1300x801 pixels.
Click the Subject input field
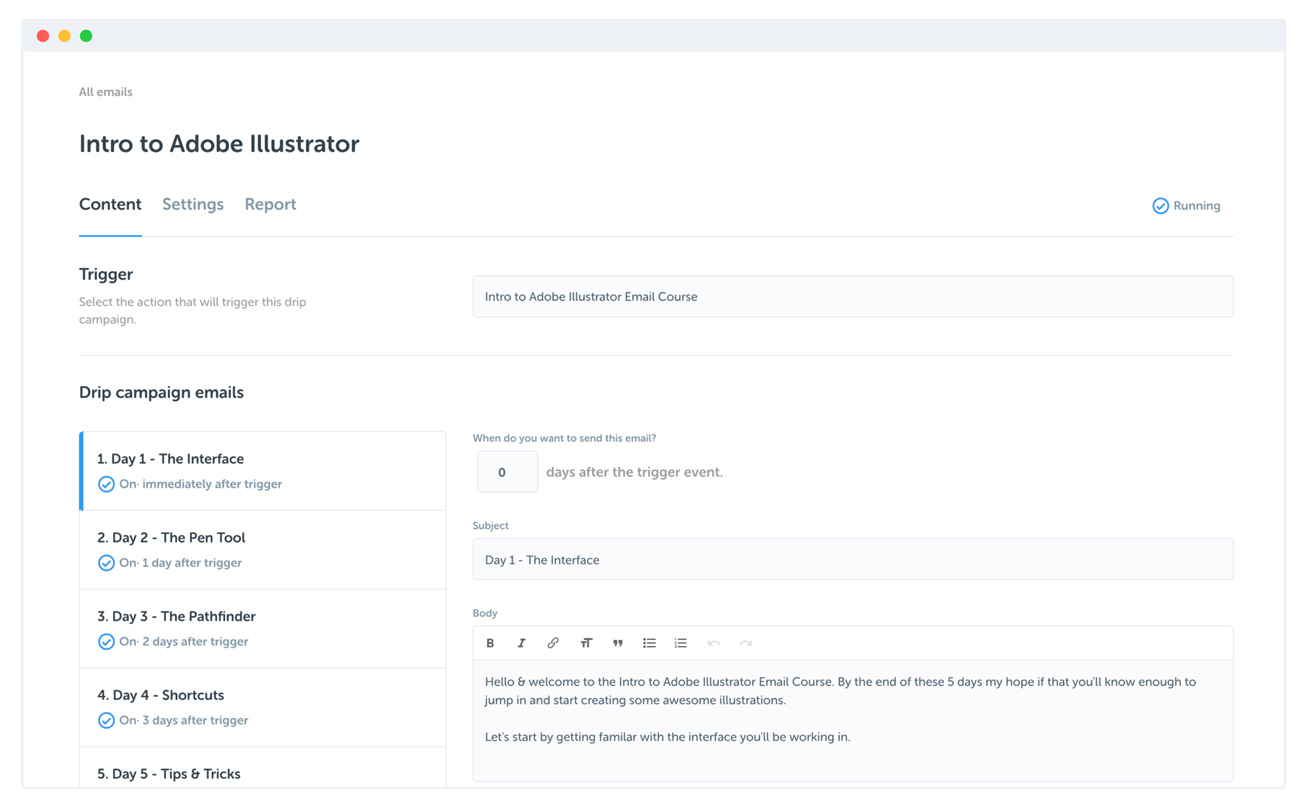[x=853, y=560]
